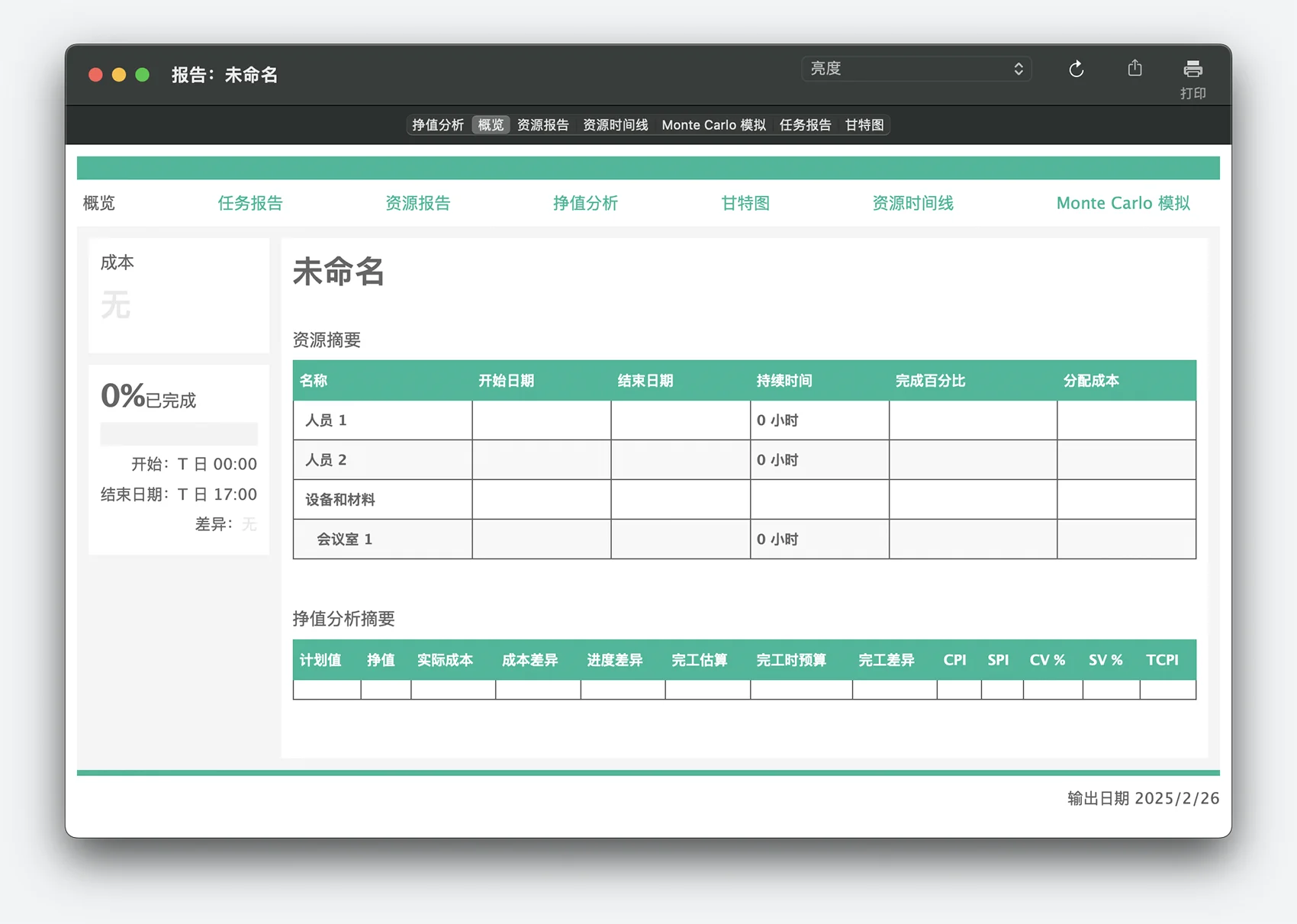Open green Monte Carlo 模拟 link

click(x=1122, y=203)
